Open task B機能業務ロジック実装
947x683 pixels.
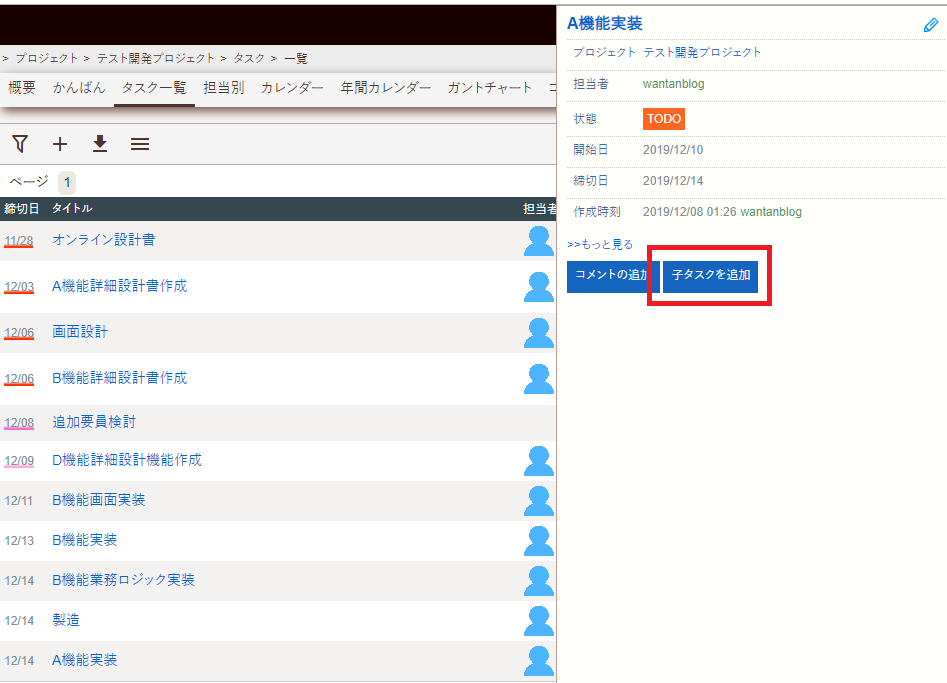123,579
